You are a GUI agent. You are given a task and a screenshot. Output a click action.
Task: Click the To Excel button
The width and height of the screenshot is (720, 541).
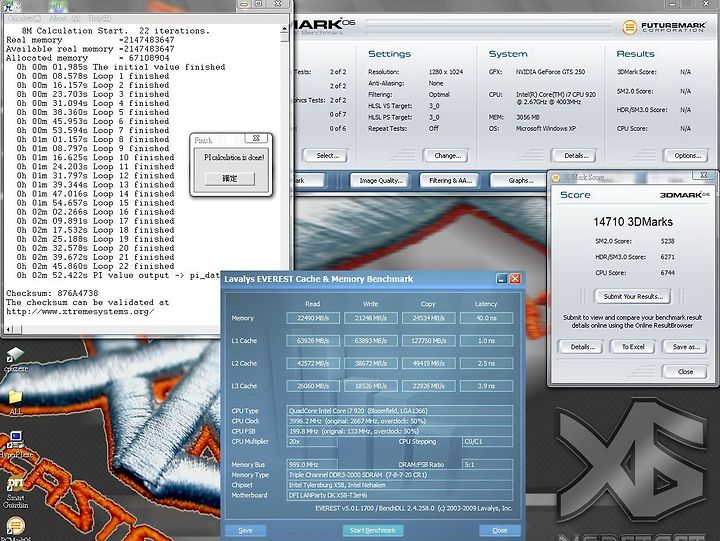[633, 347]
